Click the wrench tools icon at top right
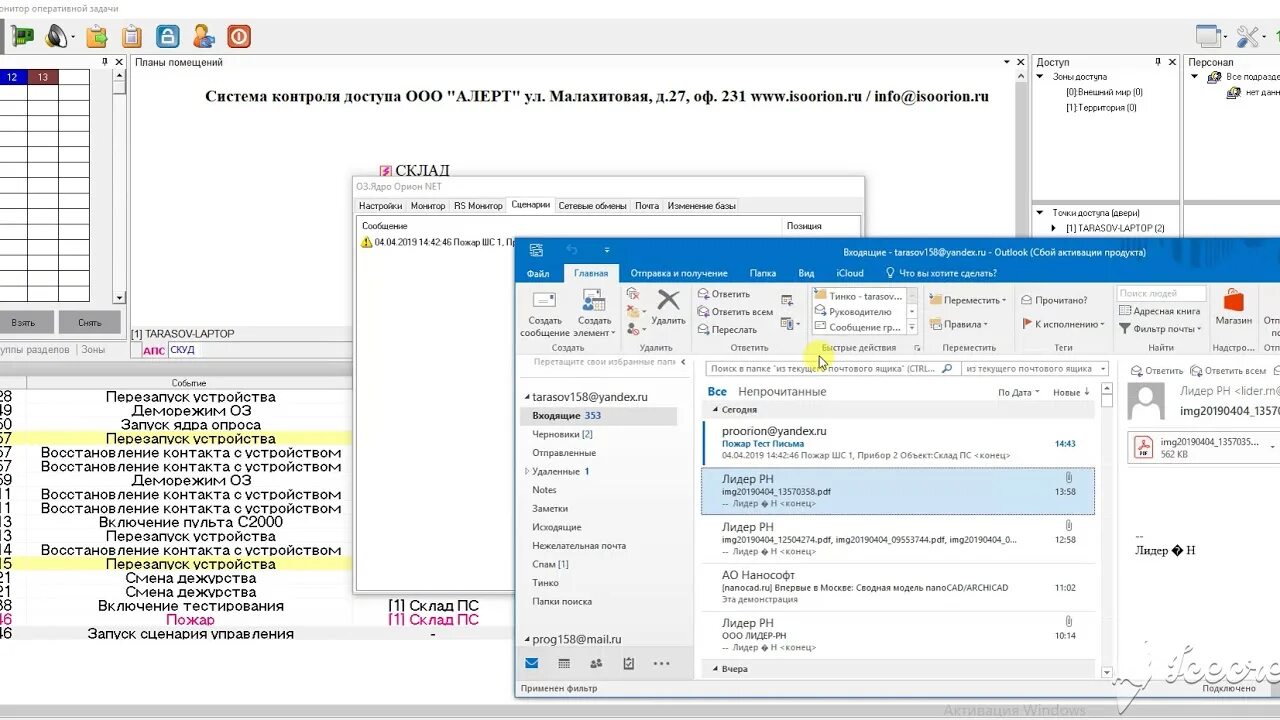Viewport: 1280px width, 720px height. tap(1248, 37)
